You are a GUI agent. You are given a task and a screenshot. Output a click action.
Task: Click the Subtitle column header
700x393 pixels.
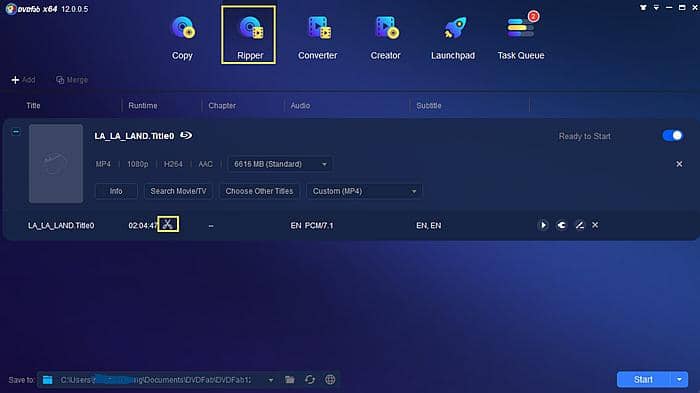click(429, 106)
